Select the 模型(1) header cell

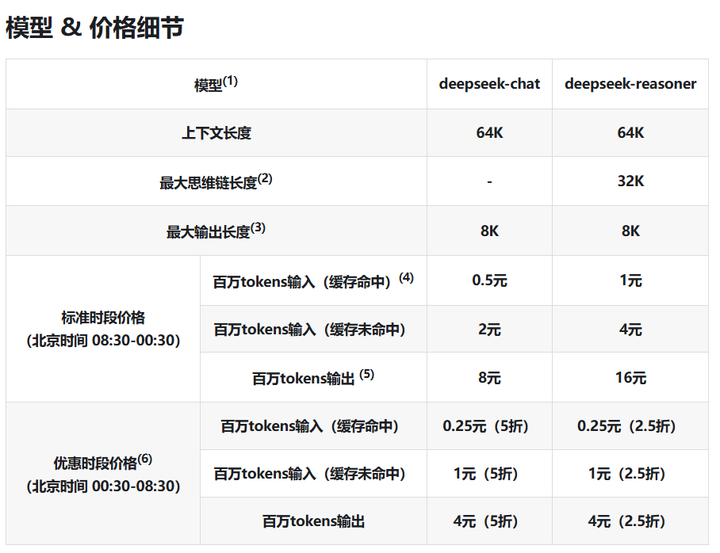click(x=216, y=84)
